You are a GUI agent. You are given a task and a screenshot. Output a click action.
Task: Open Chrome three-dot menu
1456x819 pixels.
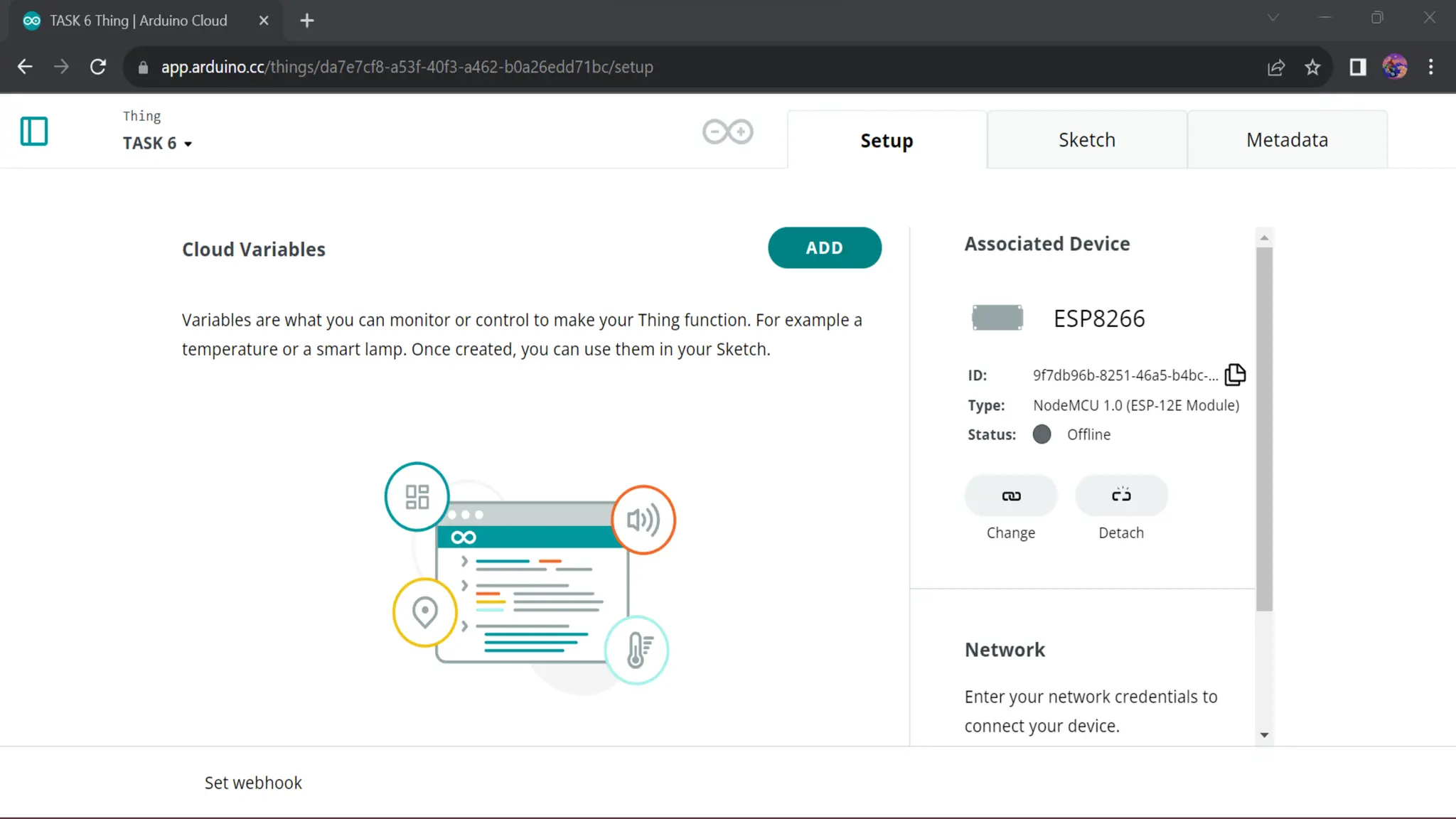point(1431,67)
